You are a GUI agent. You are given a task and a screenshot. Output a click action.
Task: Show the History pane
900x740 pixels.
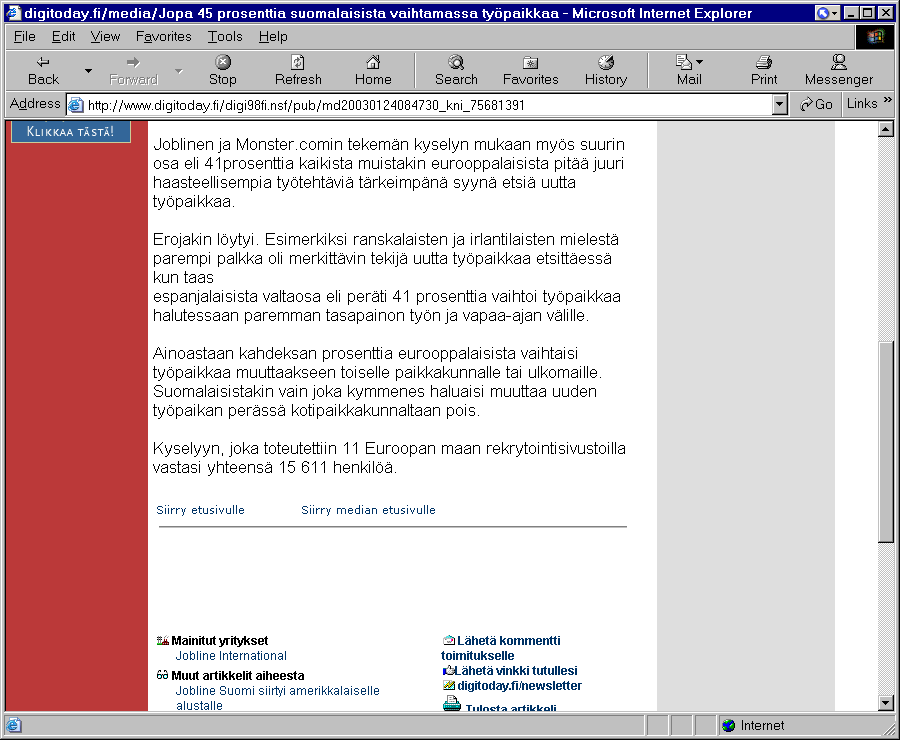[606, 71]
